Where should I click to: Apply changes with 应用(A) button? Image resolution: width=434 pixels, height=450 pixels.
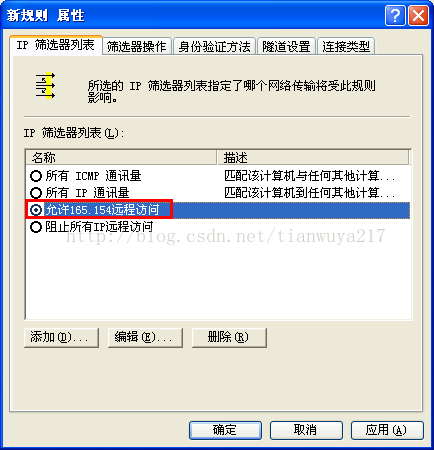tap(387, 430)
